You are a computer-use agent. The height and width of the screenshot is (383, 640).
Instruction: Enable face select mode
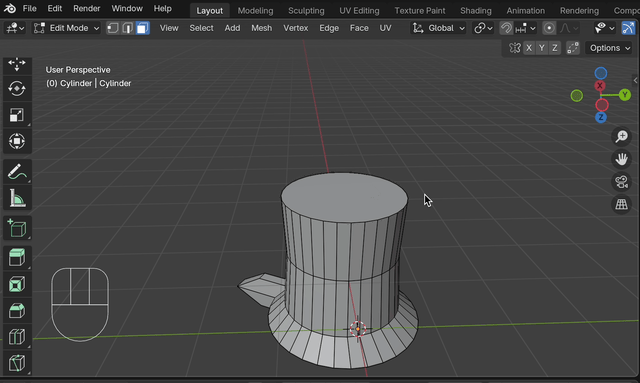142,28
